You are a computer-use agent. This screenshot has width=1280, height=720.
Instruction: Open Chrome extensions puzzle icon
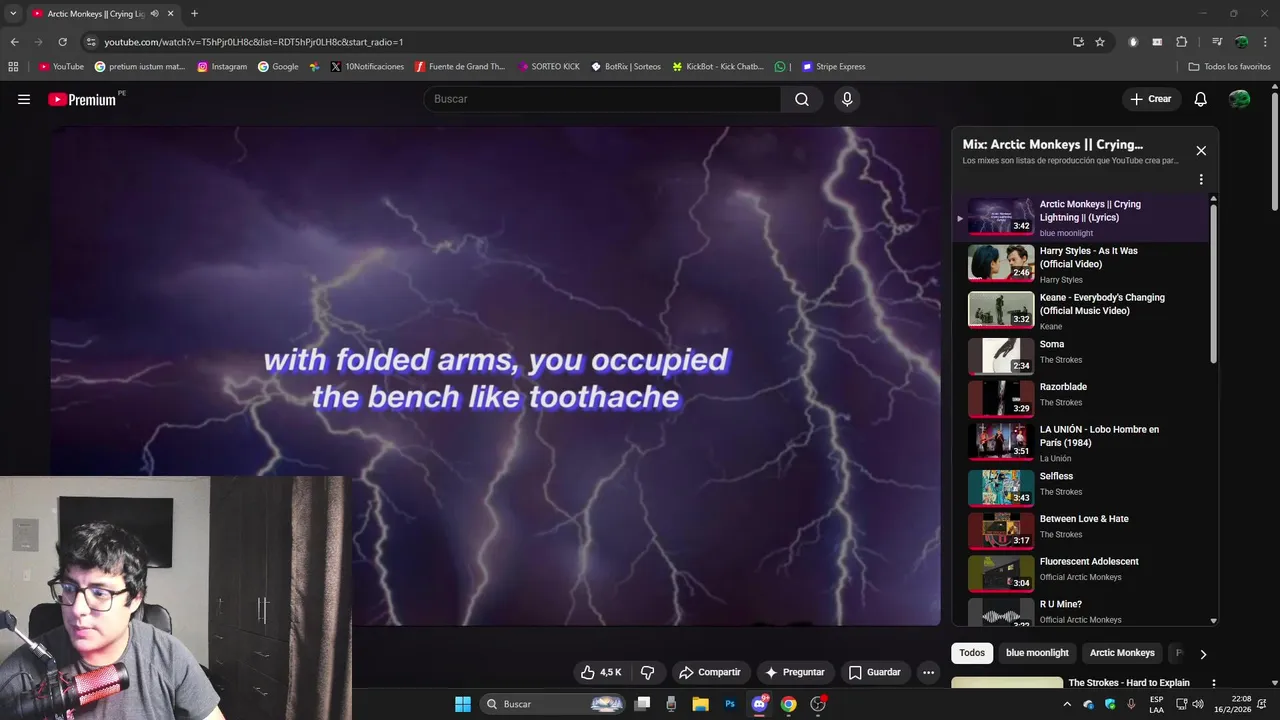tap(1181, 42)
